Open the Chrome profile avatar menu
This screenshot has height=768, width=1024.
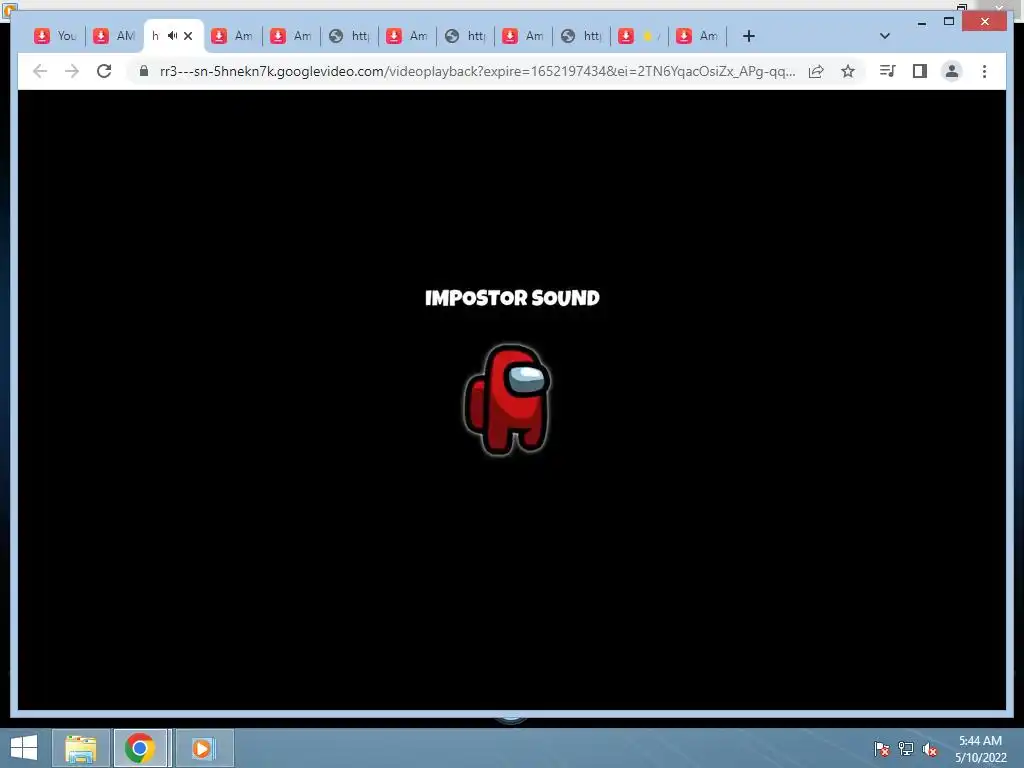click(x=952, y=71)
